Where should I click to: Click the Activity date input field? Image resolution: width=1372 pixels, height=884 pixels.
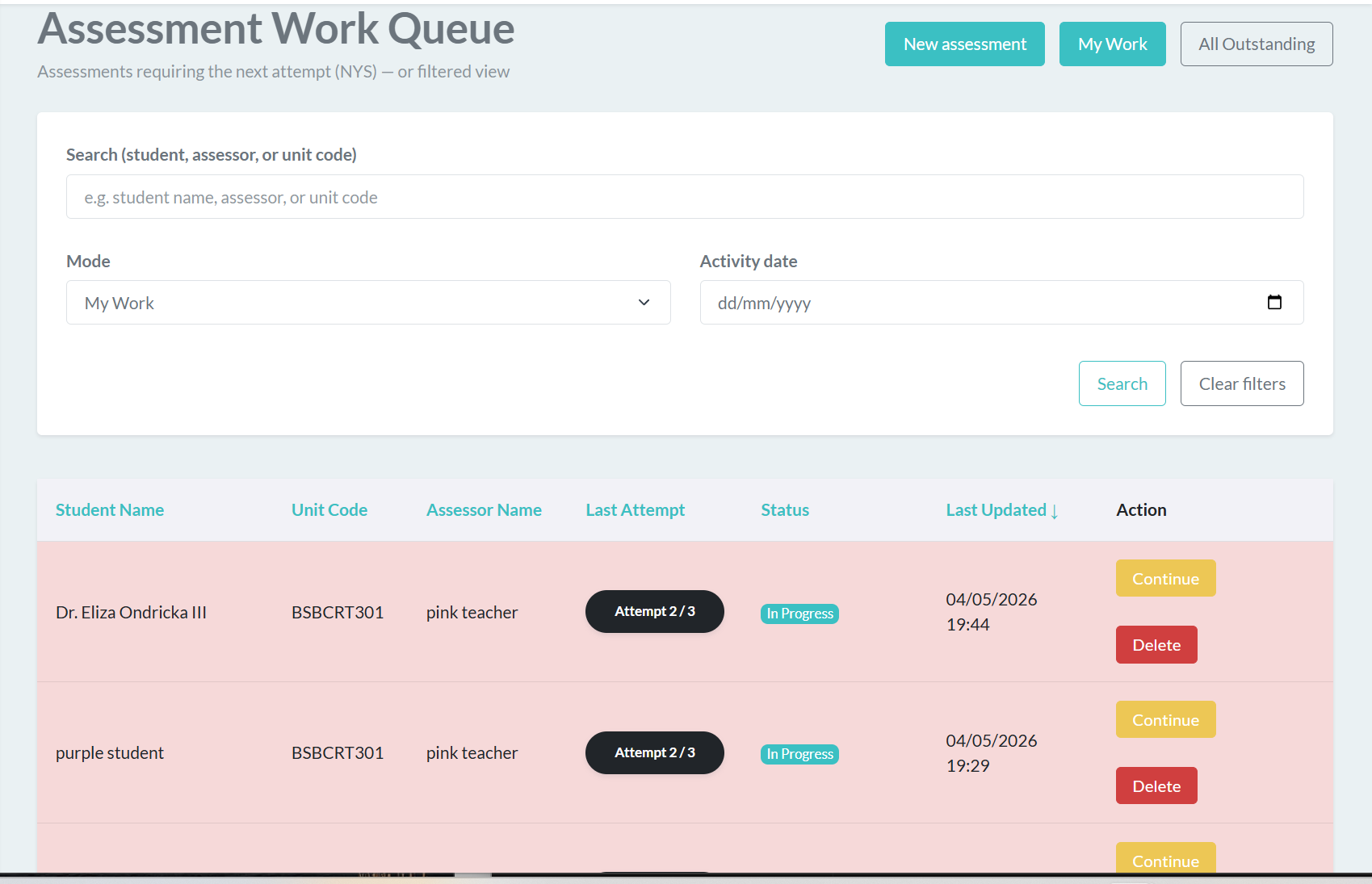(1001, 303)
